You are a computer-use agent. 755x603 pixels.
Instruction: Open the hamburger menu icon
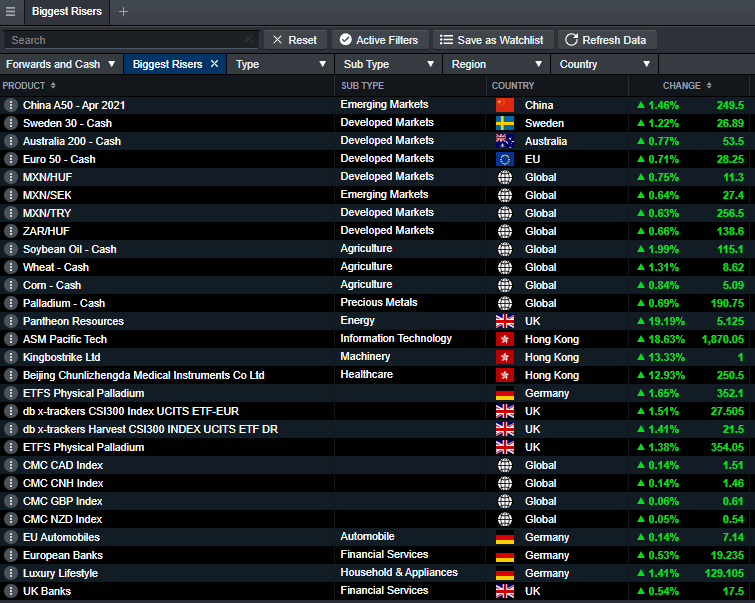pos(10,12)
